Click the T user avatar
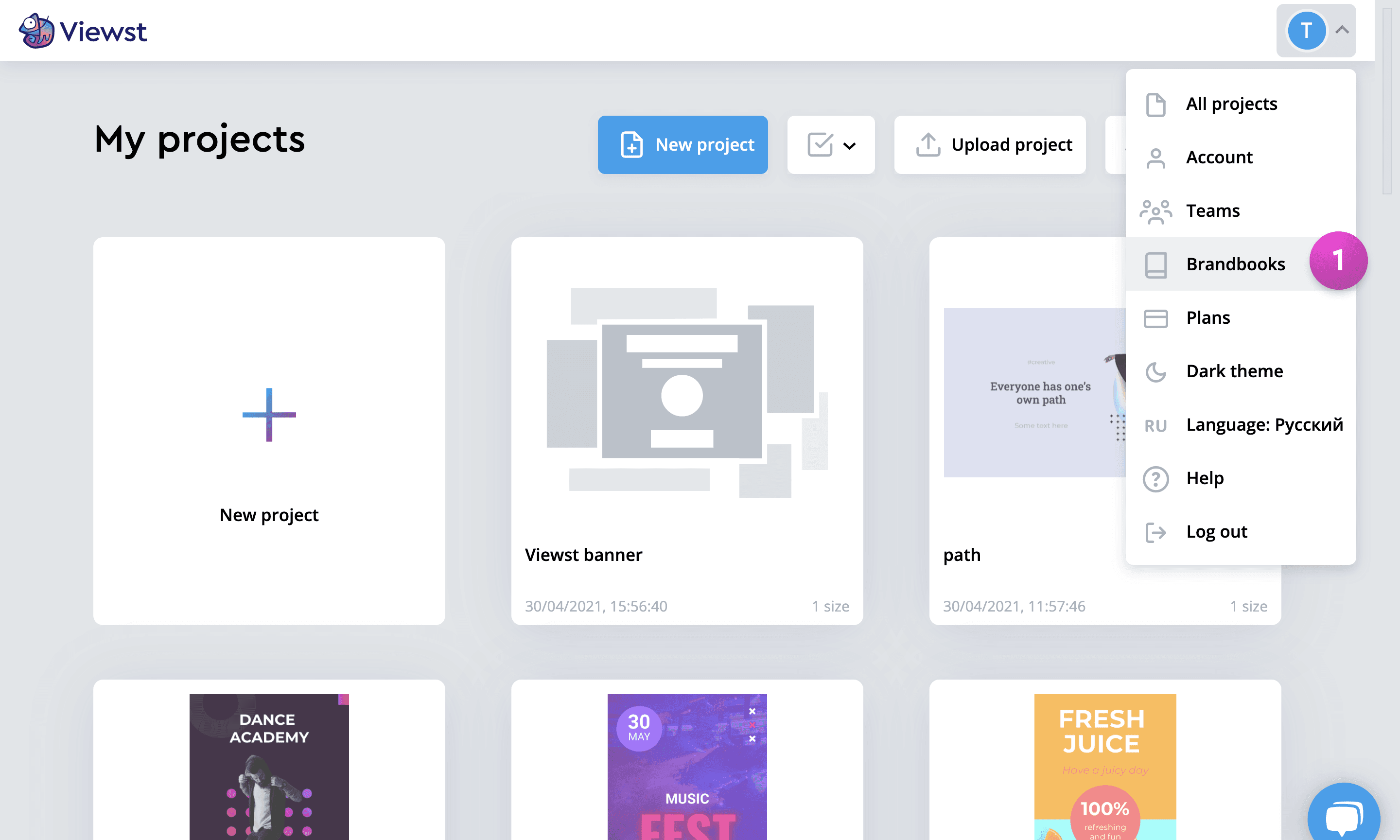This screenshot has height=840, width=1400. 1306,31
